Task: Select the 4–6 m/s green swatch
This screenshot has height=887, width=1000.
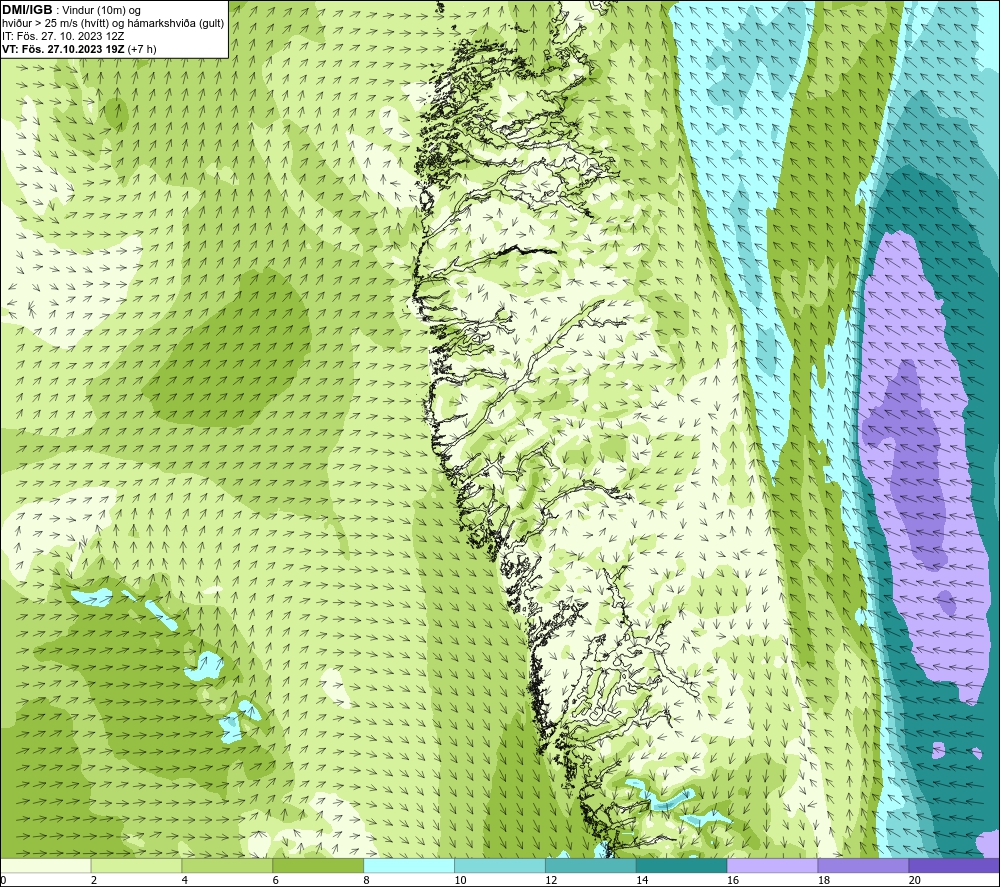Action: pos(227,865)
